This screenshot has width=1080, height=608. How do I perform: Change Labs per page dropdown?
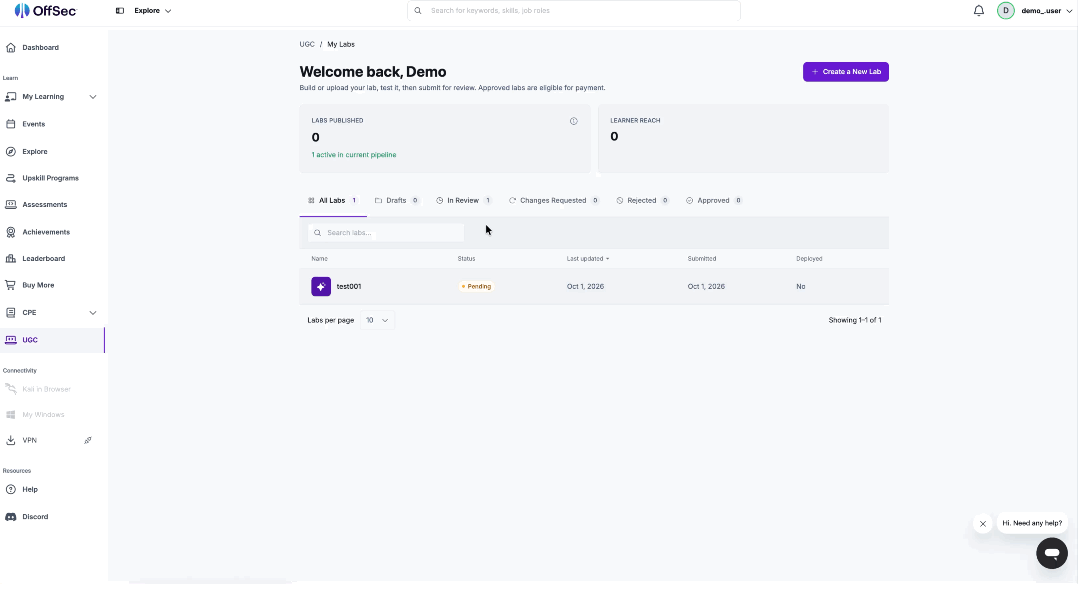coord(377,320)
